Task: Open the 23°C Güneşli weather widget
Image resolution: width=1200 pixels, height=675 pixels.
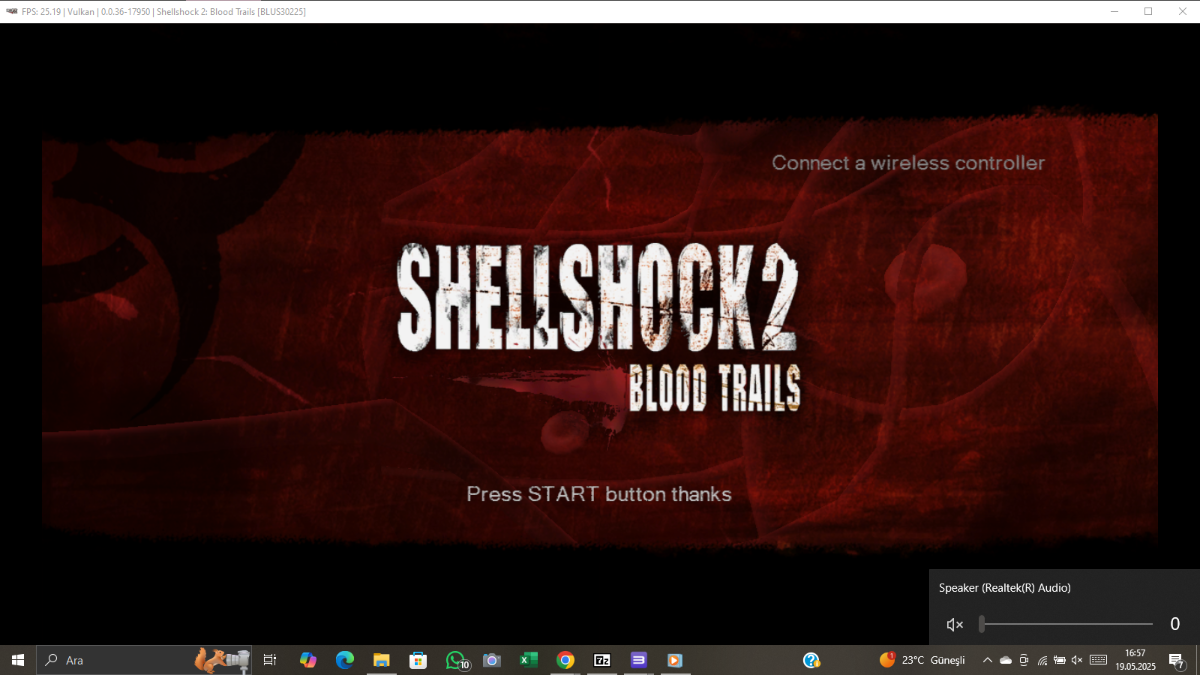Action: tap(922, 660)
